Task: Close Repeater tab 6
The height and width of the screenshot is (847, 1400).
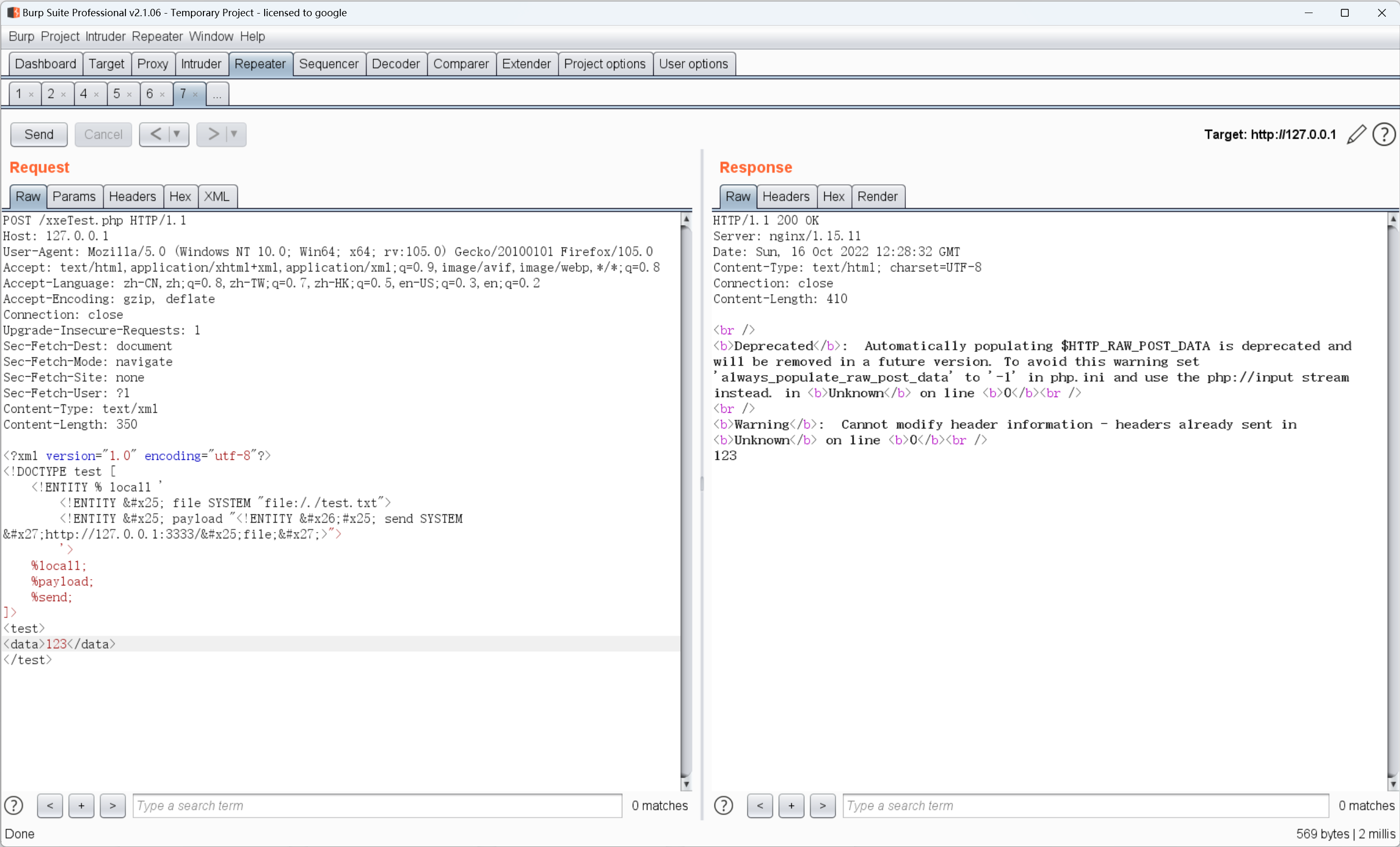Action: coord(163,94)
